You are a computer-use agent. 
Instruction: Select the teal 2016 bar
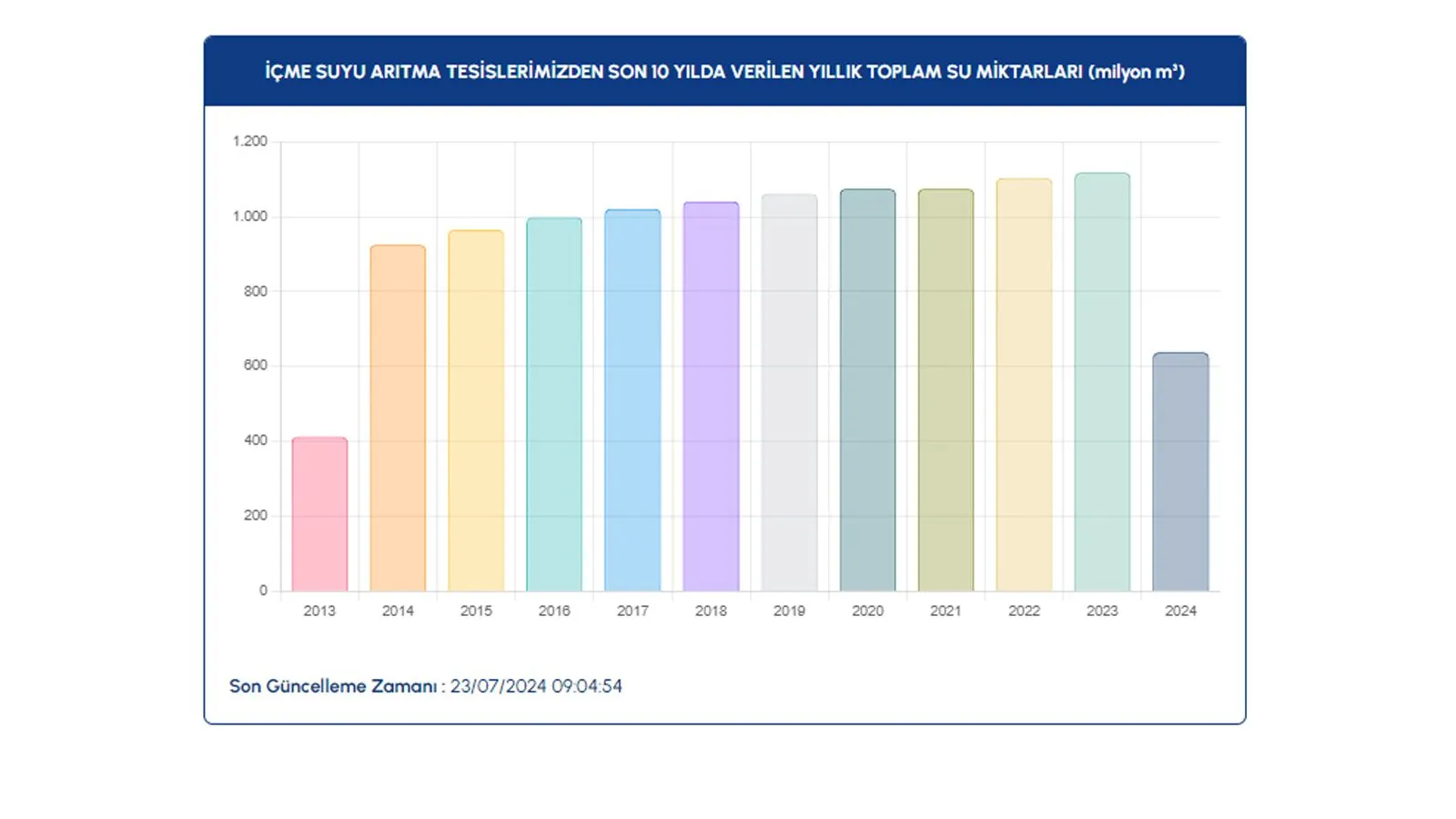point(554,405)
